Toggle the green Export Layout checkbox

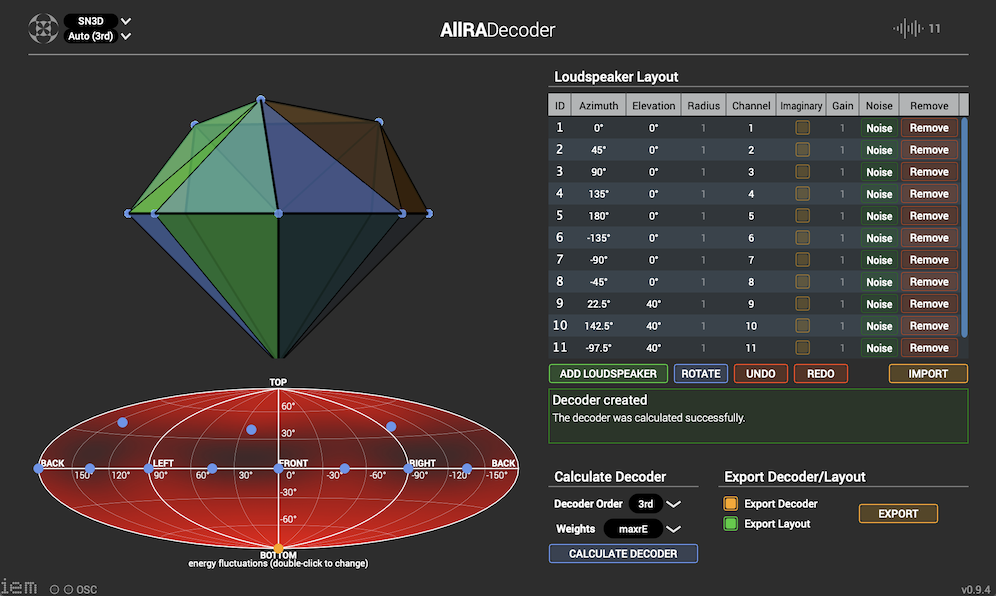(x=730, y=524)
